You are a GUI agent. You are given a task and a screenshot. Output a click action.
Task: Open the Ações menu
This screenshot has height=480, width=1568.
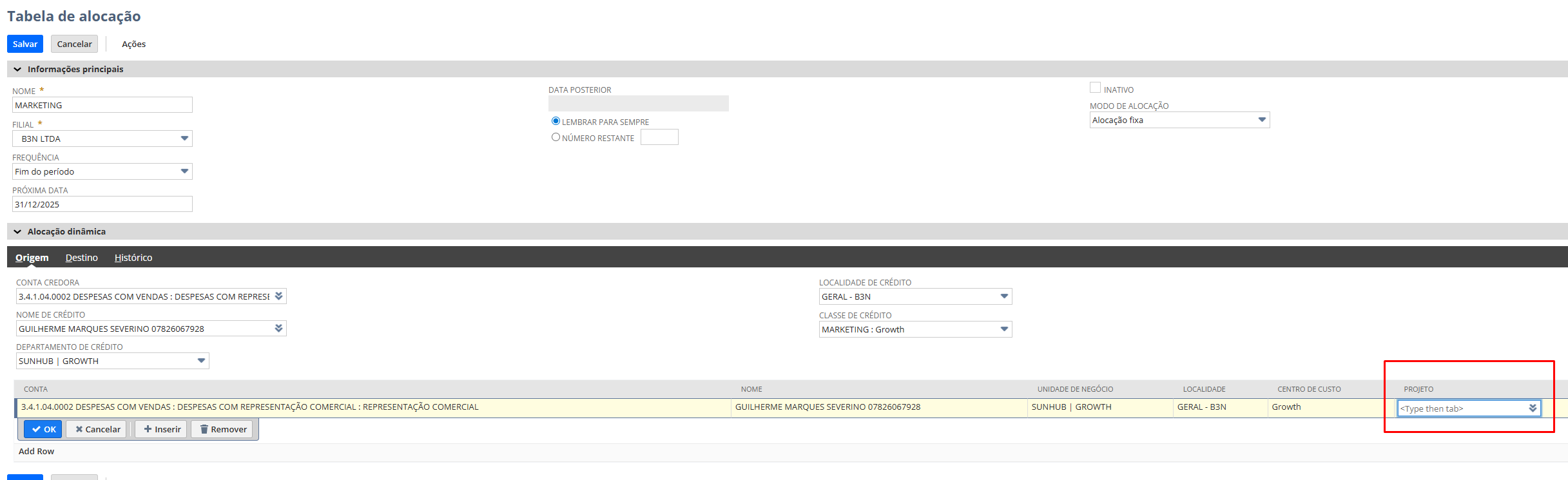[x=133, y=44]
